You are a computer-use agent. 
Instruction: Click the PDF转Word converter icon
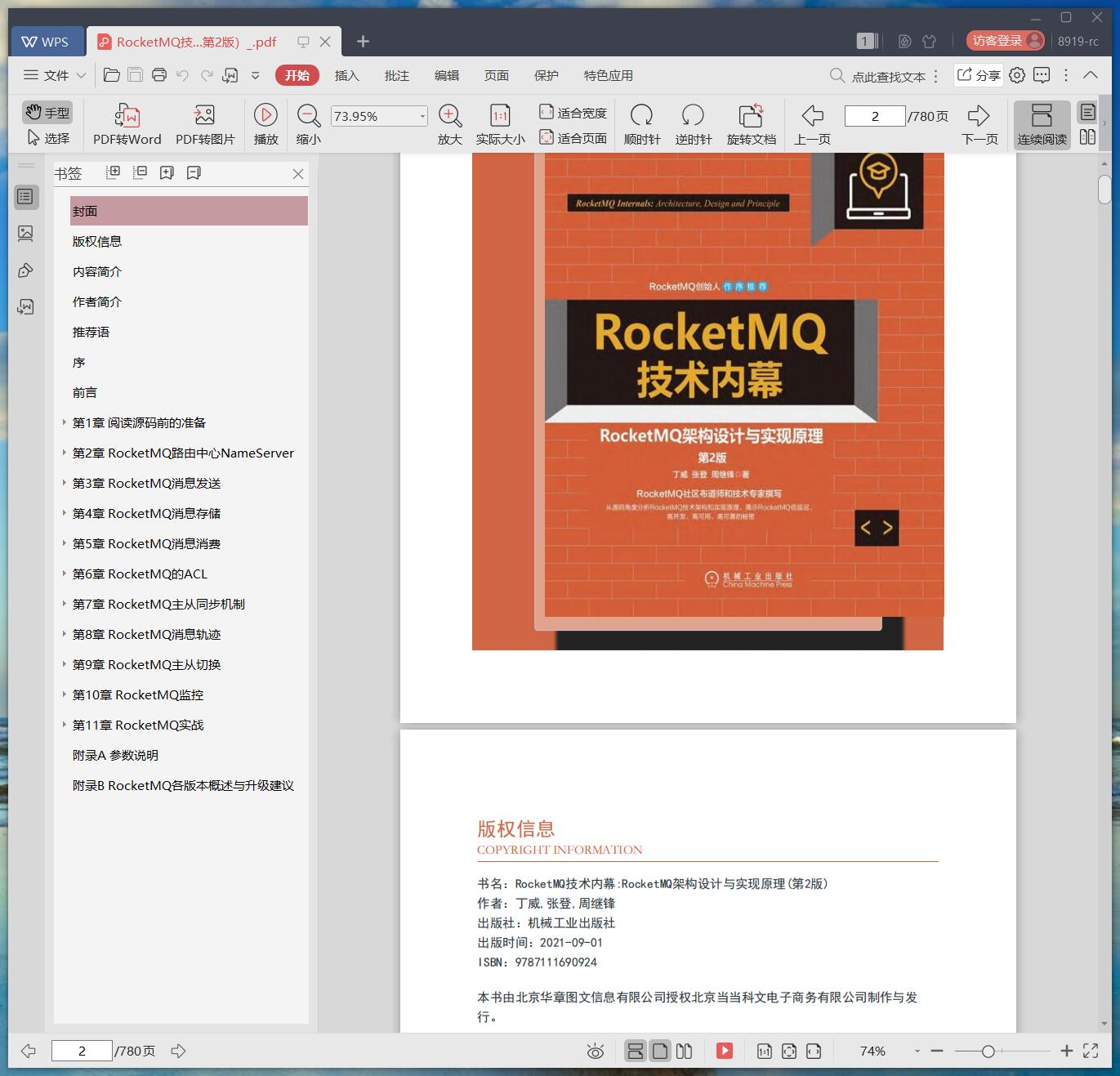tap(127, 124)
